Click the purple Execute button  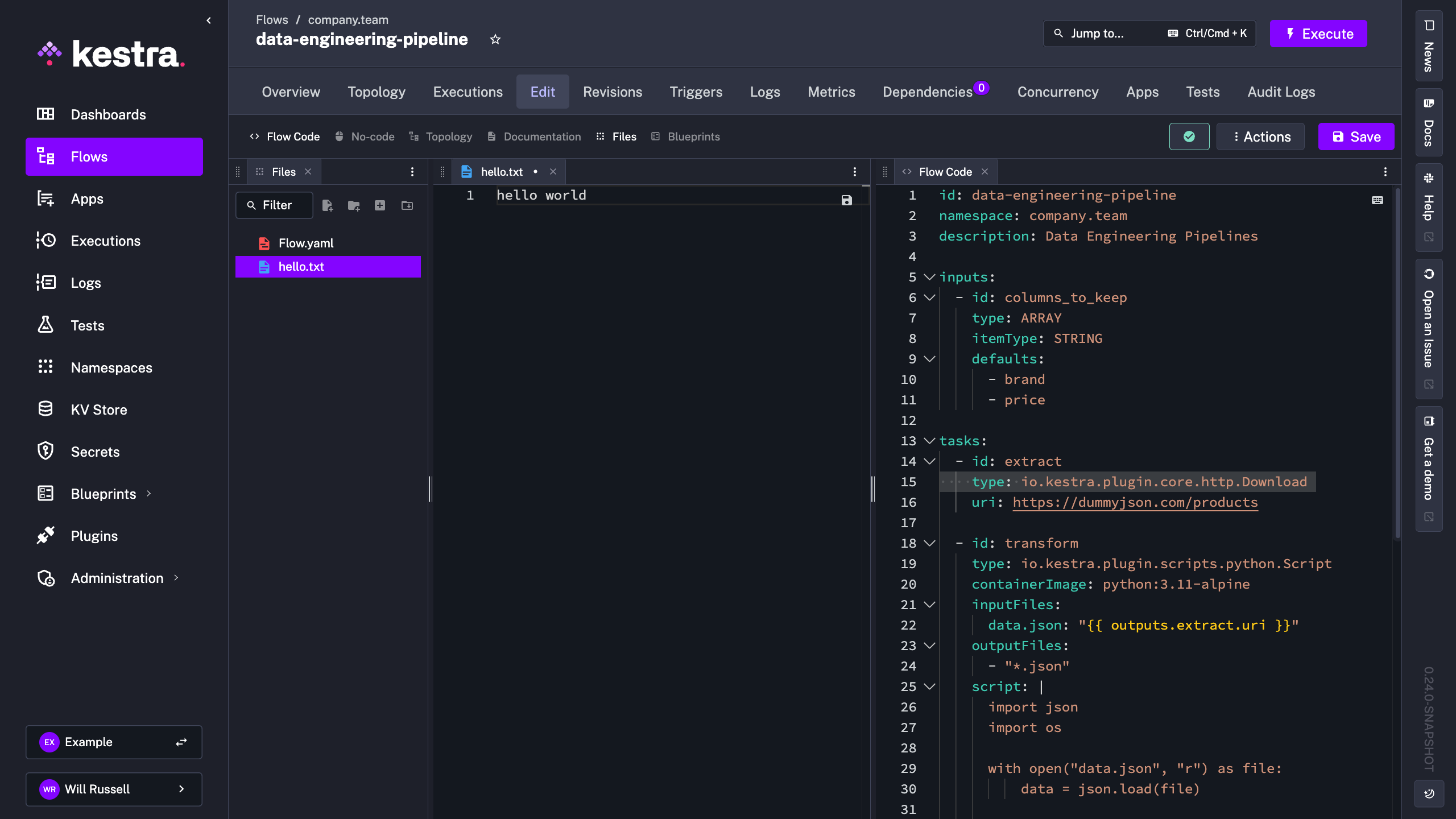[1318, 34]
